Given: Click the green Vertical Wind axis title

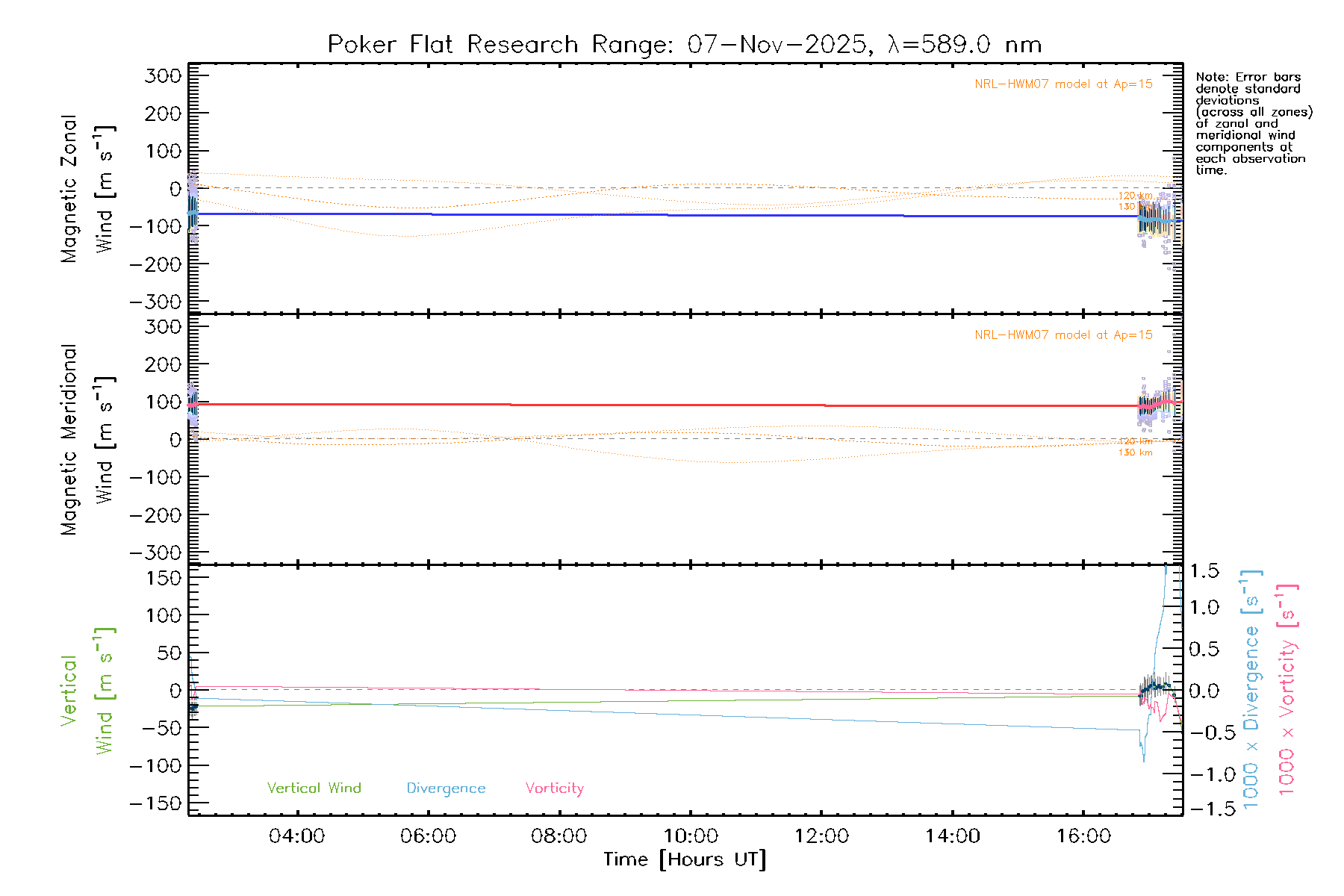Looking at the screenshot, I should point(87,691).
